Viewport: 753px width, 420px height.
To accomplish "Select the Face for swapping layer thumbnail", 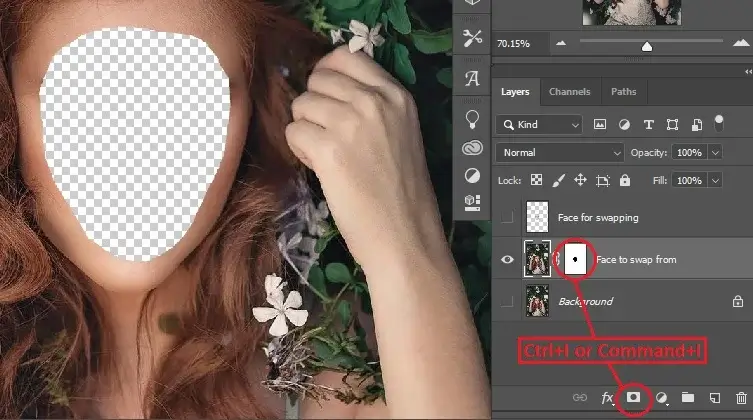I will click(x=537, y=217).
